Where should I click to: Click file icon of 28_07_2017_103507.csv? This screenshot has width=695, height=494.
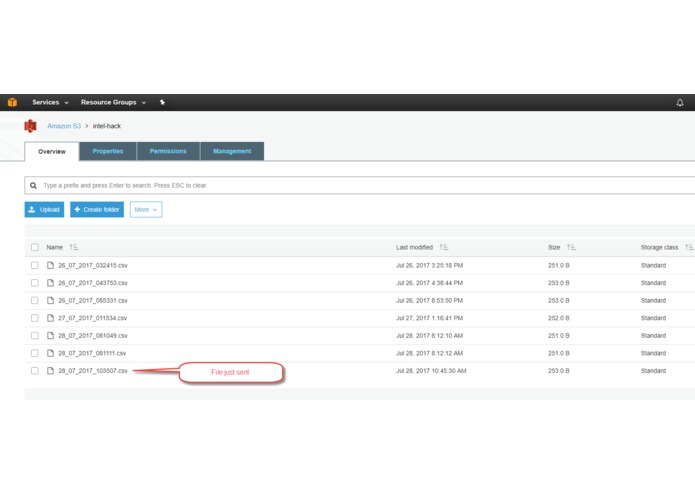pos(51,371)
